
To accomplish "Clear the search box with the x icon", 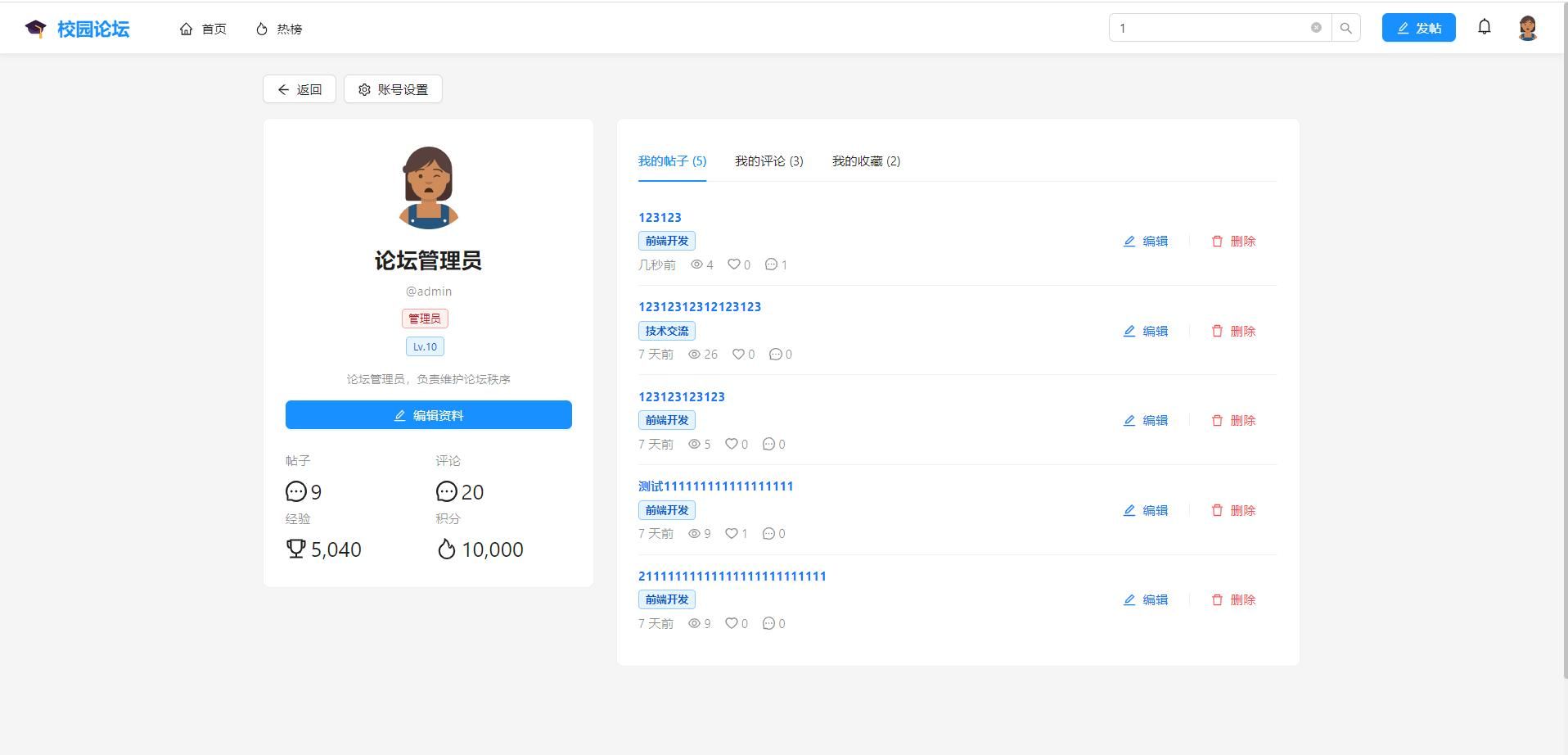I will 1316,27.
